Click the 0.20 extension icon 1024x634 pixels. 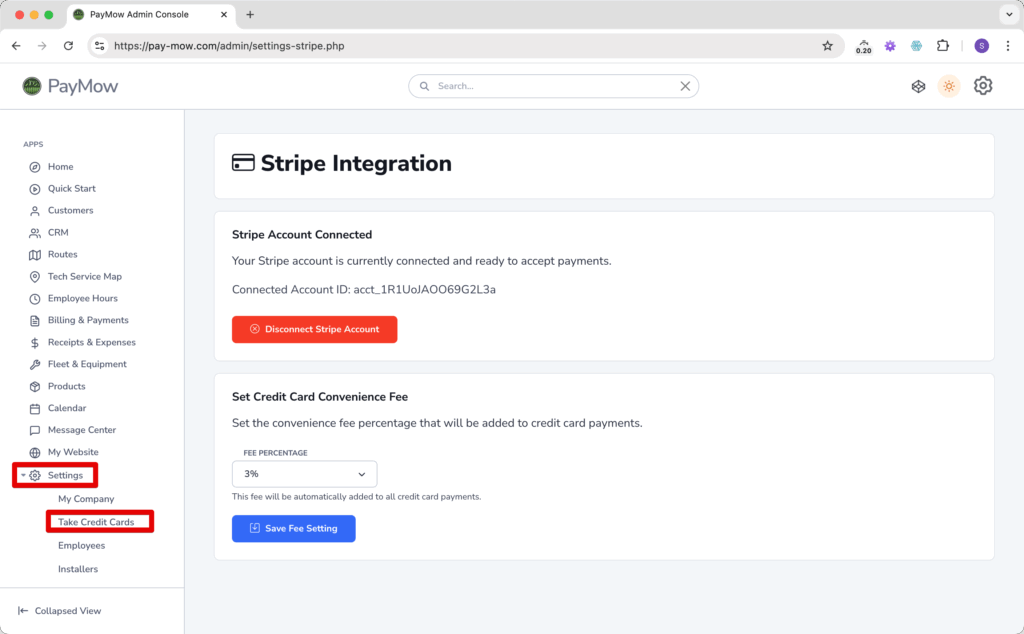[863, 46]
